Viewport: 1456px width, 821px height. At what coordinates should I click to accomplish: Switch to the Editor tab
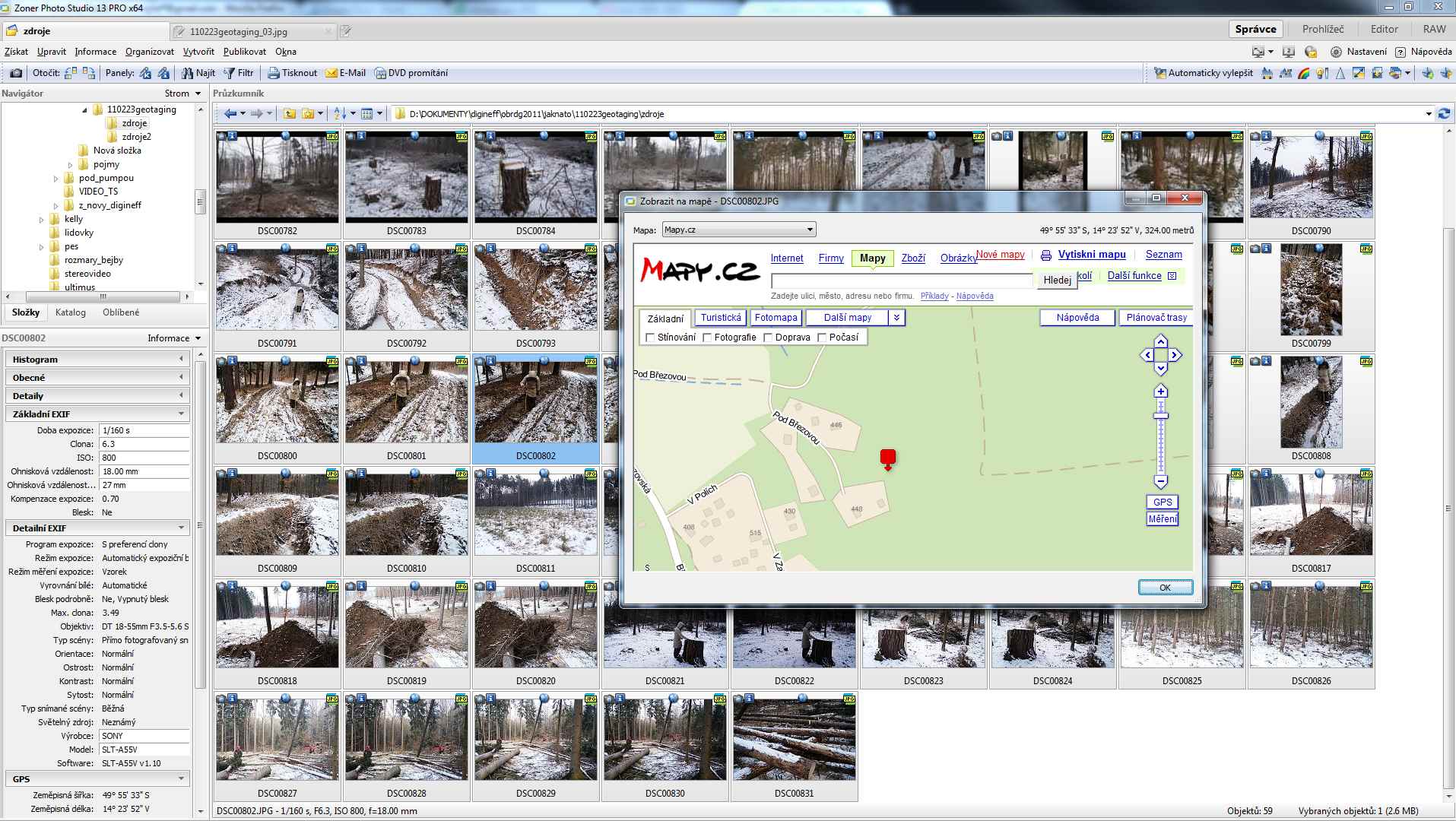1384,29
